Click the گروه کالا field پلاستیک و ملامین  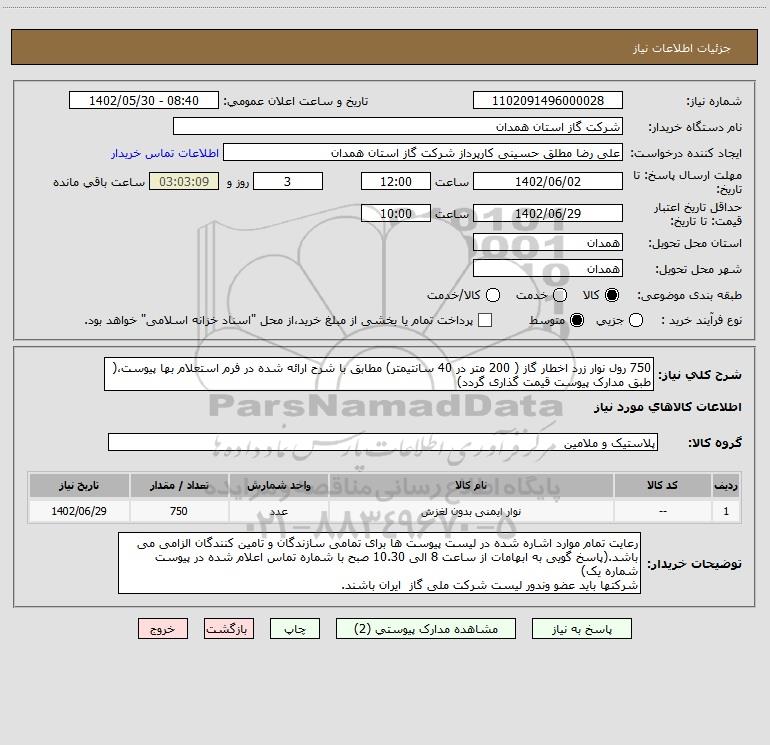tap(383, 442)
